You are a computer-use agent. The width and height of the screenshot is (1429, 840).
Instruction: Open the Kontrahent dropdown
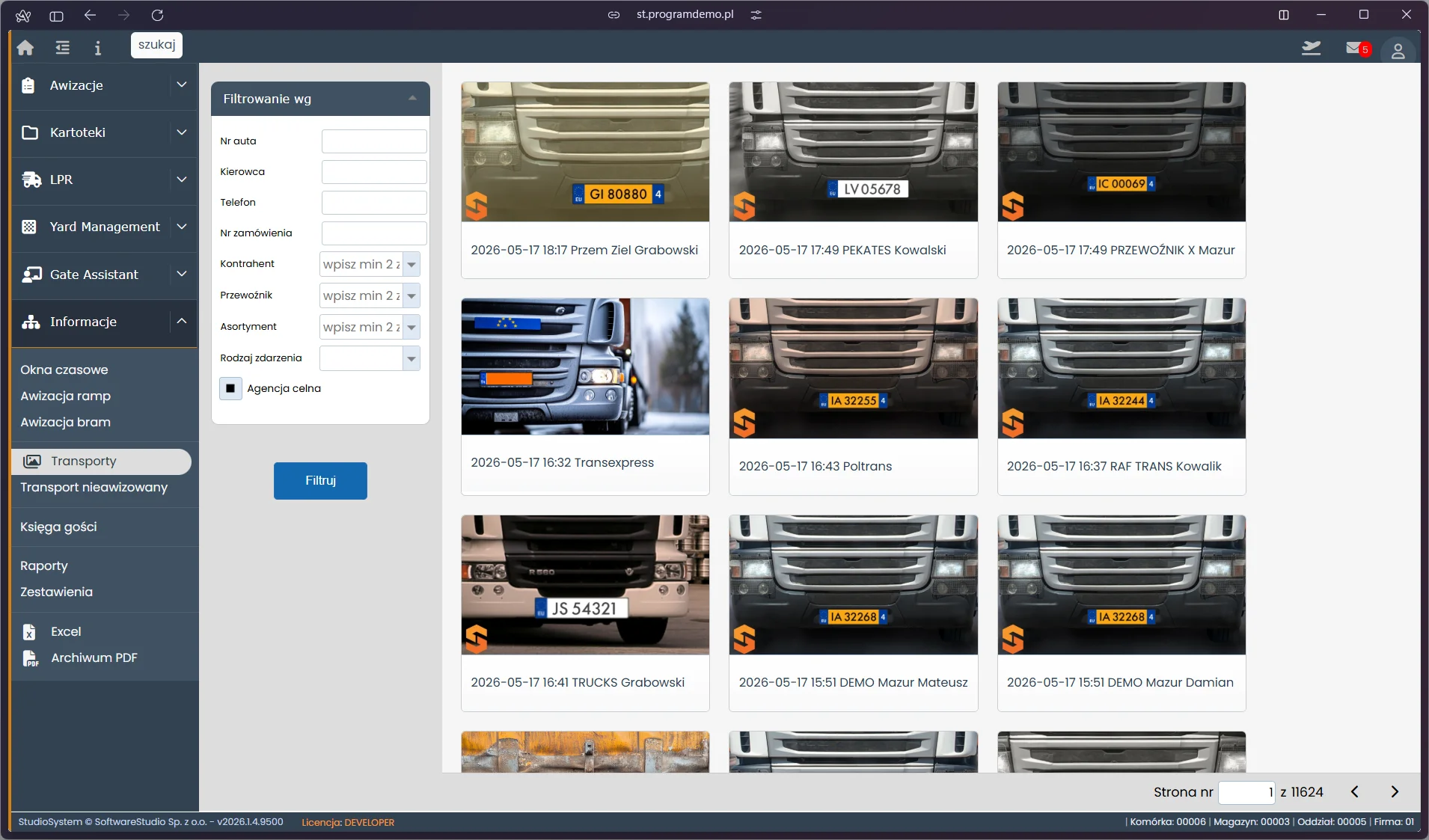coord(411,264)
